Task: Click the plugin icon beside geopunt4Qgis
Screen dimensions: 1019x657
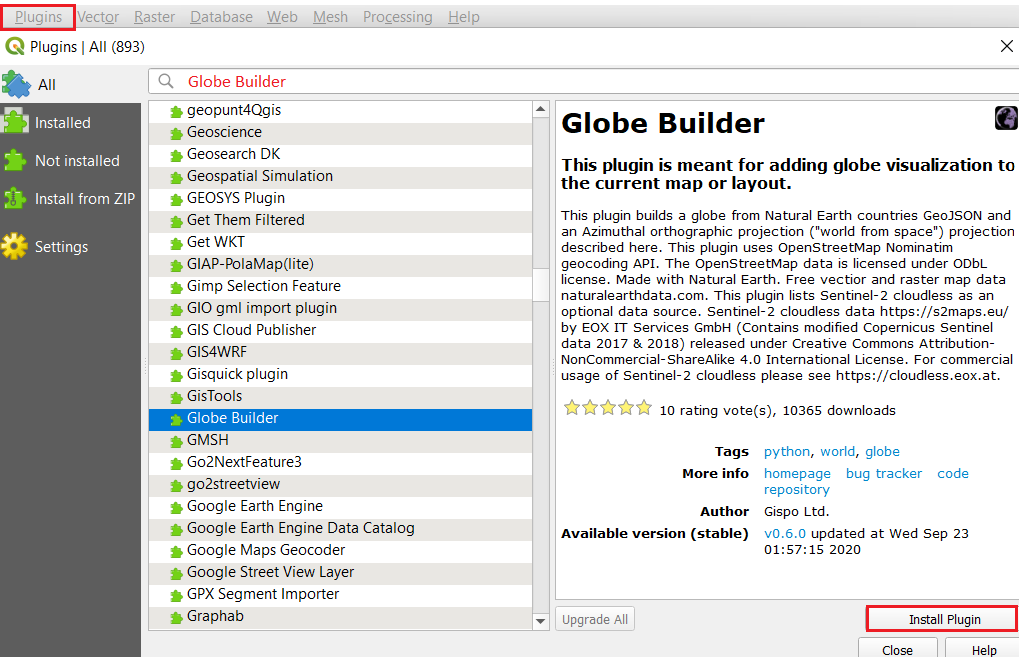Action: coord(175,112)
